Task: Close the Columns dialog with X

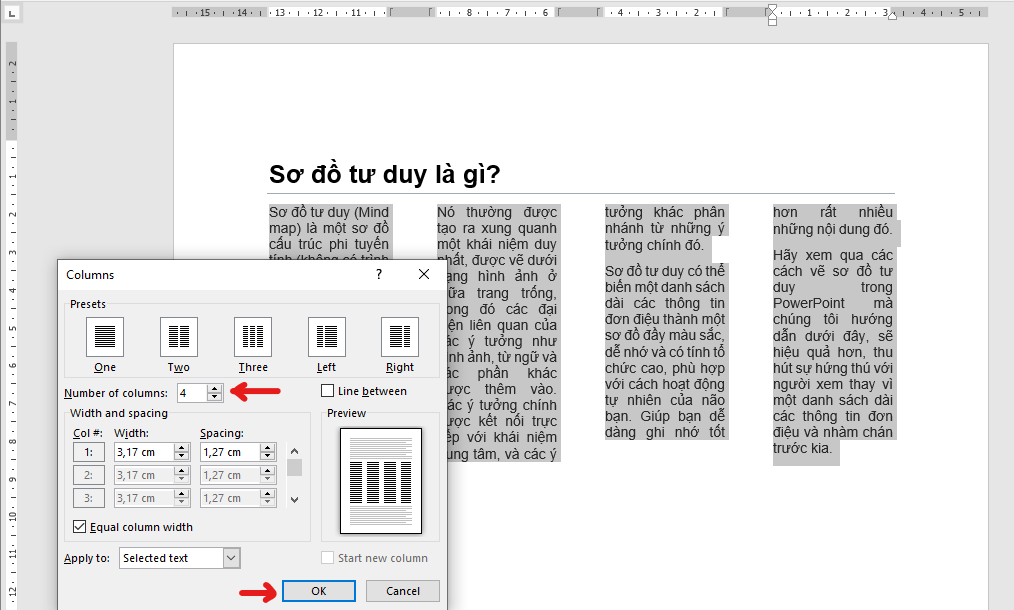Action: (x=424, y=274)
